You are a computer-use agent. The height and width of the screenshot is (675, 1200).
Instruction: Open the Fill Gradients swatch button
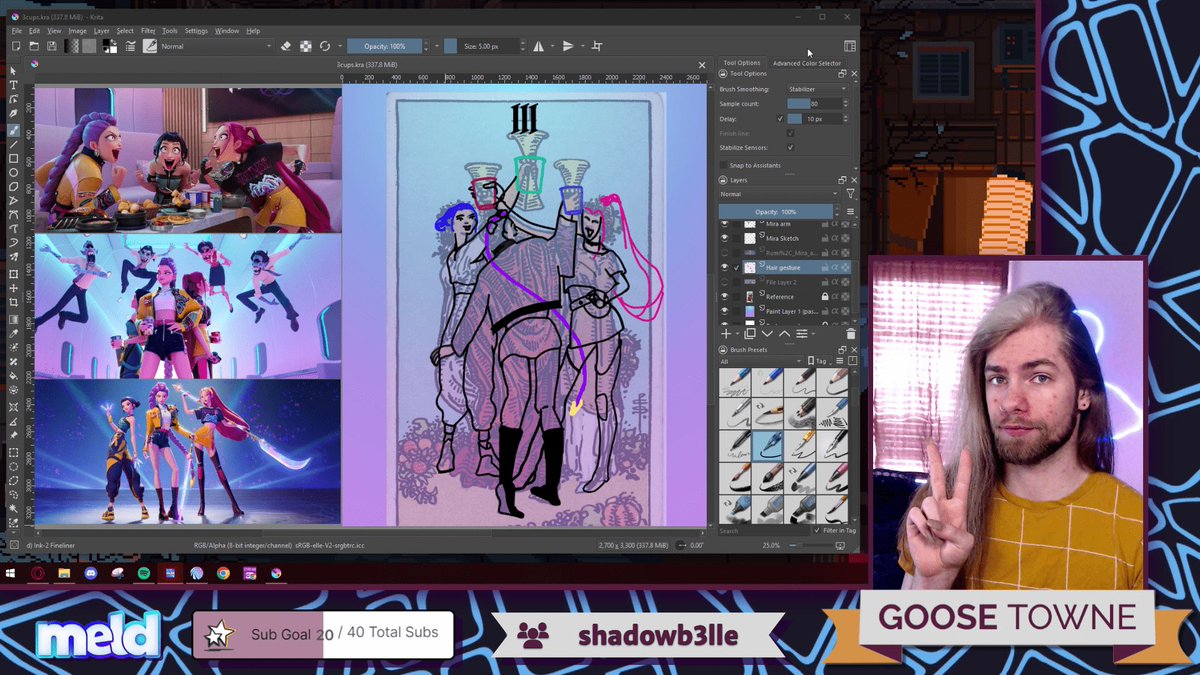(x=72, y=46)
